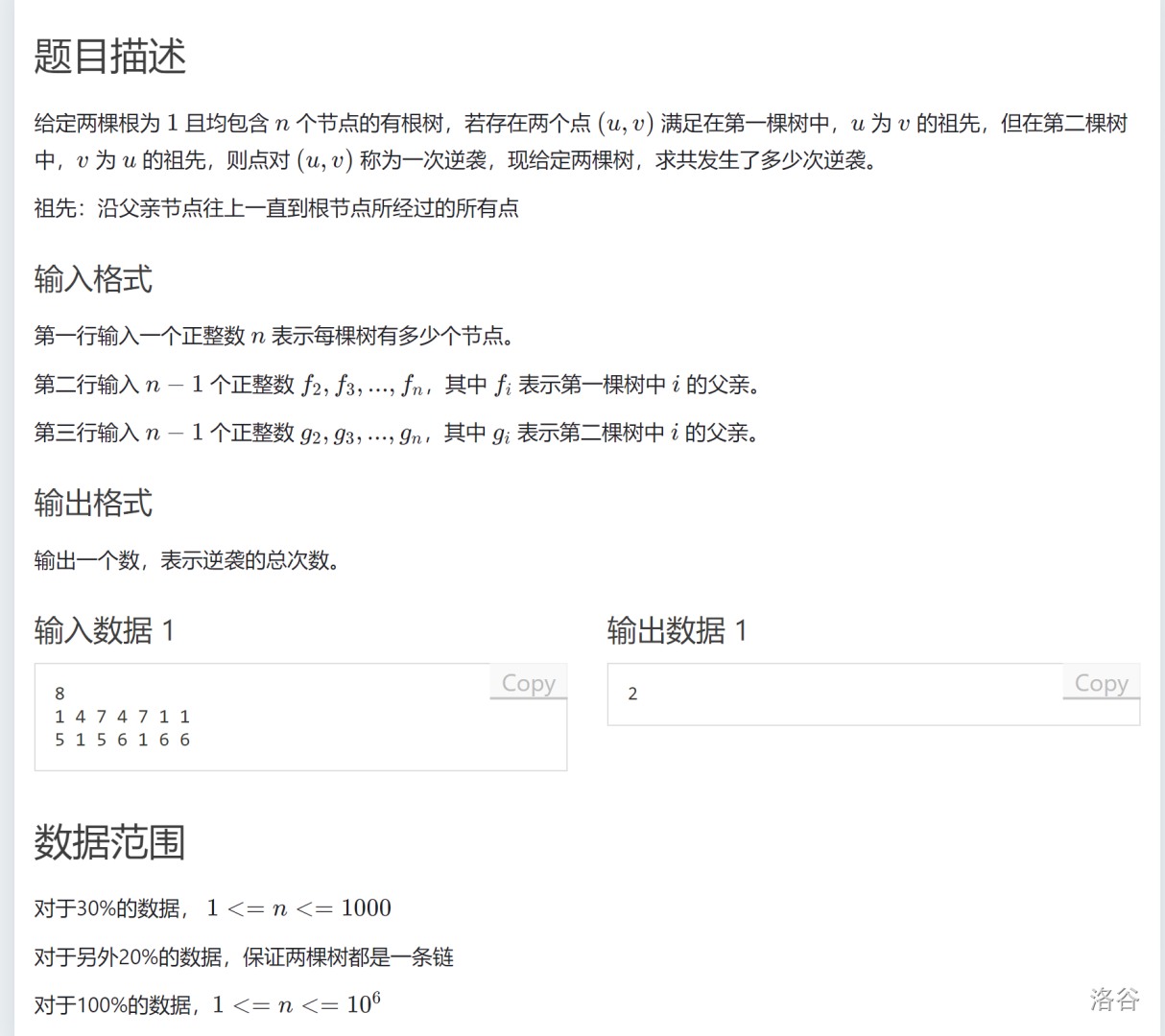Click Copy button for output data 1
Screen dimensions: 1165x1036
click(1101, 683)
